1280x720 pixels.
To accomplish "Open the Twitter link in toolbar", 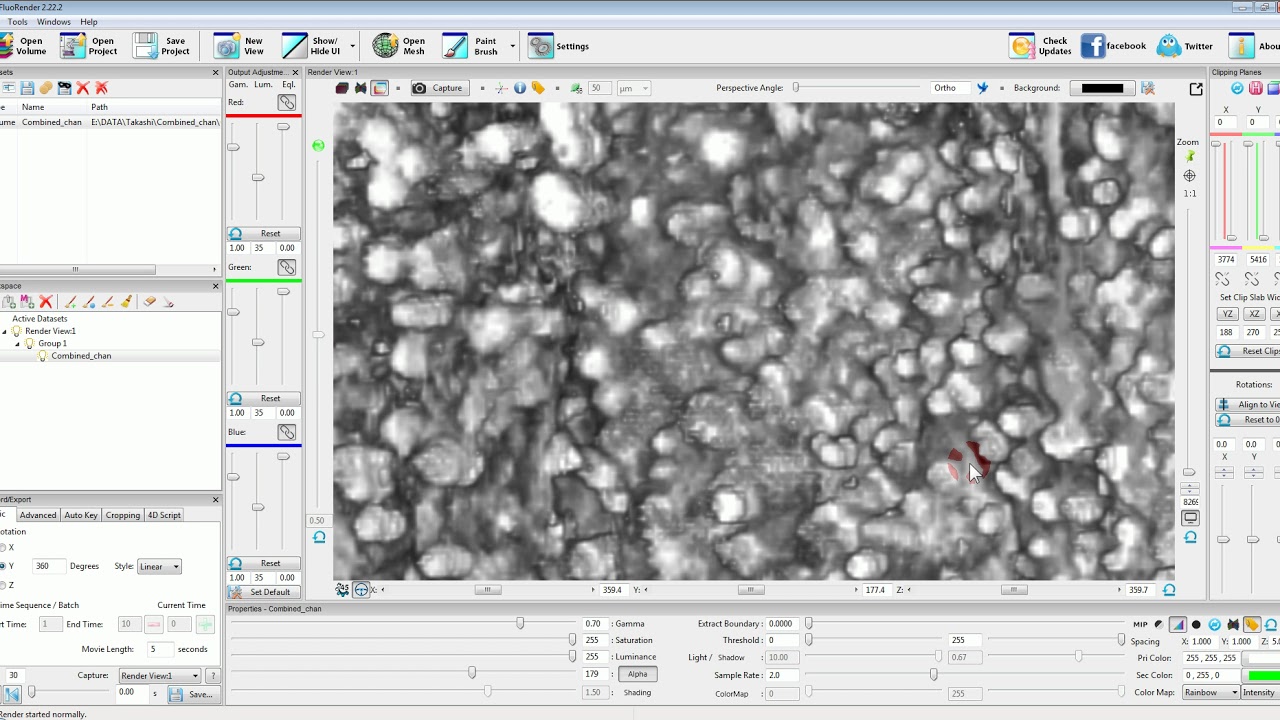I will pos(1185,46).
